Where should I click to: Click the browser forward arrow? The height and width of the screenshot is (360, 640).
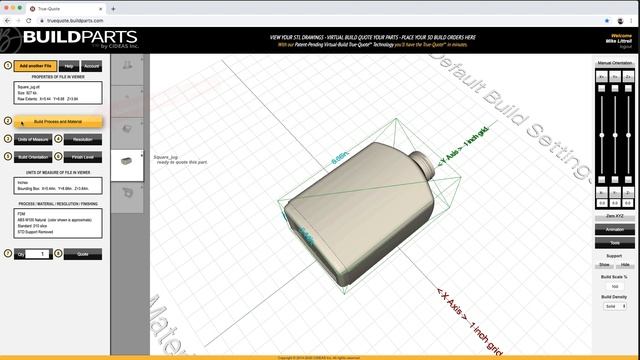(18, 20)
